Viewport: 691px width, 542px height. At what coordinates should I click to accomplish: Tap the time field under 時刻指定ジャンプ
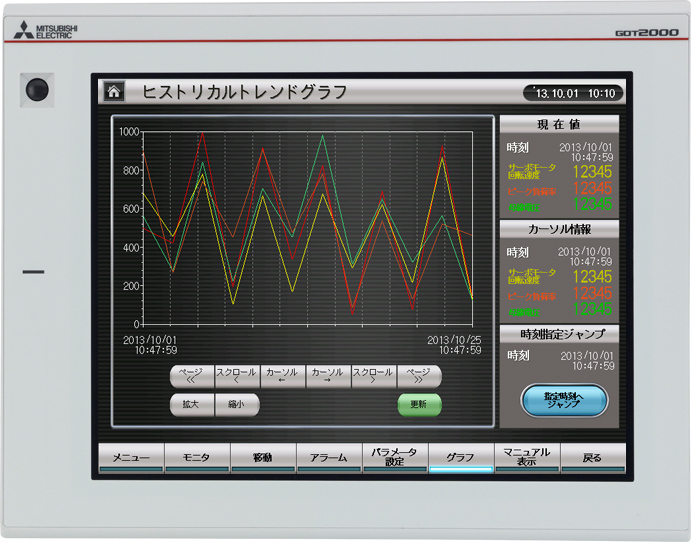pos(586,360)
